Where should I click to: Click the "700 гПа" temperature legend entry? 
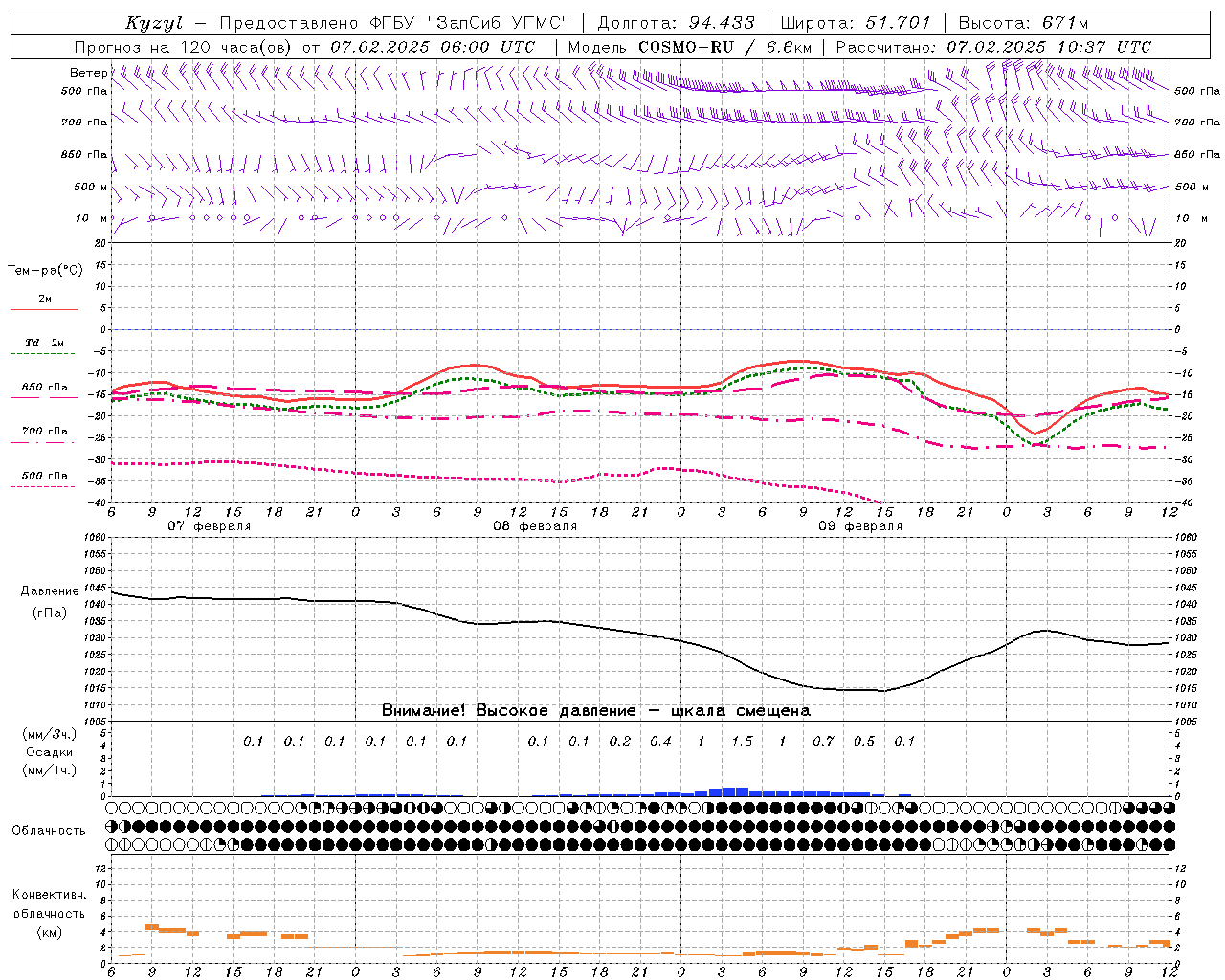click(45, 432)
